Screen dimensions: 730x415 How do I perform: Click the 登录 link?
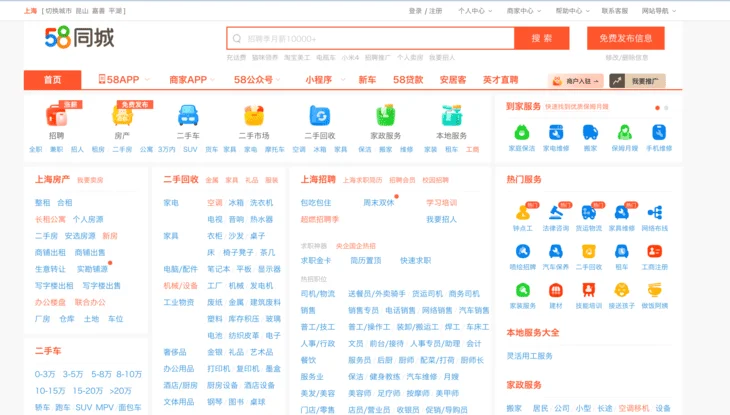point(415,11)
